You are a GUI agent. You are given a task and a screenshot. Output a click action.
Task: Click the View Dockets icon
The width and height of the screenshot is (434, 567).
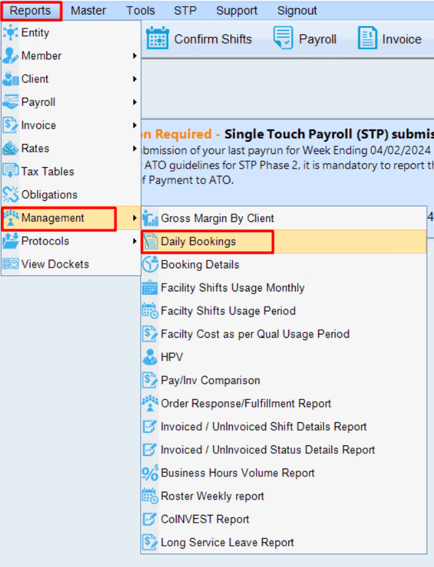tap(10, 264)
